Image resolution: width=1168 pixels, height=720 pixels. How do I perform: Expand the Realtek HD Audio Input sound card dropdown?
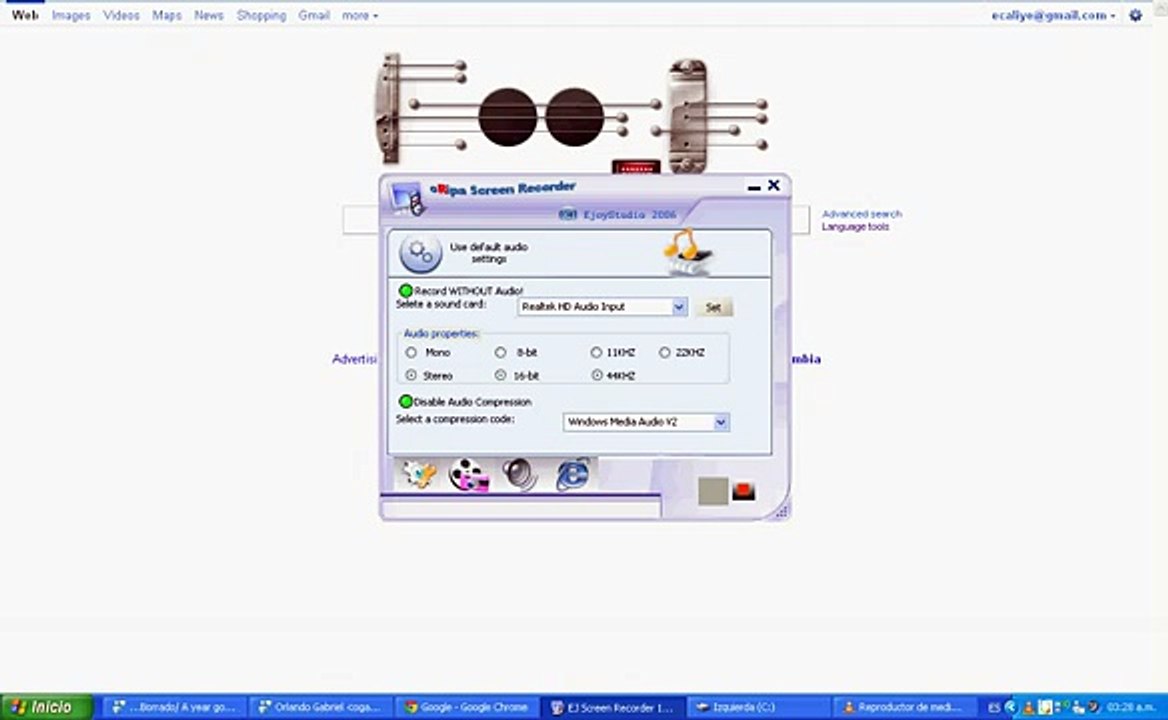pyautogui.click(x=679, y=307)
